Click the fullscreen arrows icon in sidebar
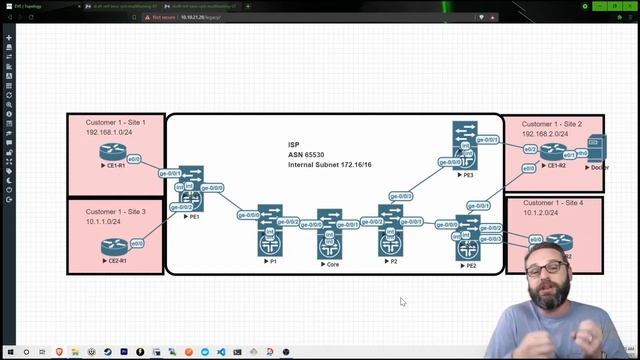Viewport: 640px width, 360px height. click(x=9, y=162)
